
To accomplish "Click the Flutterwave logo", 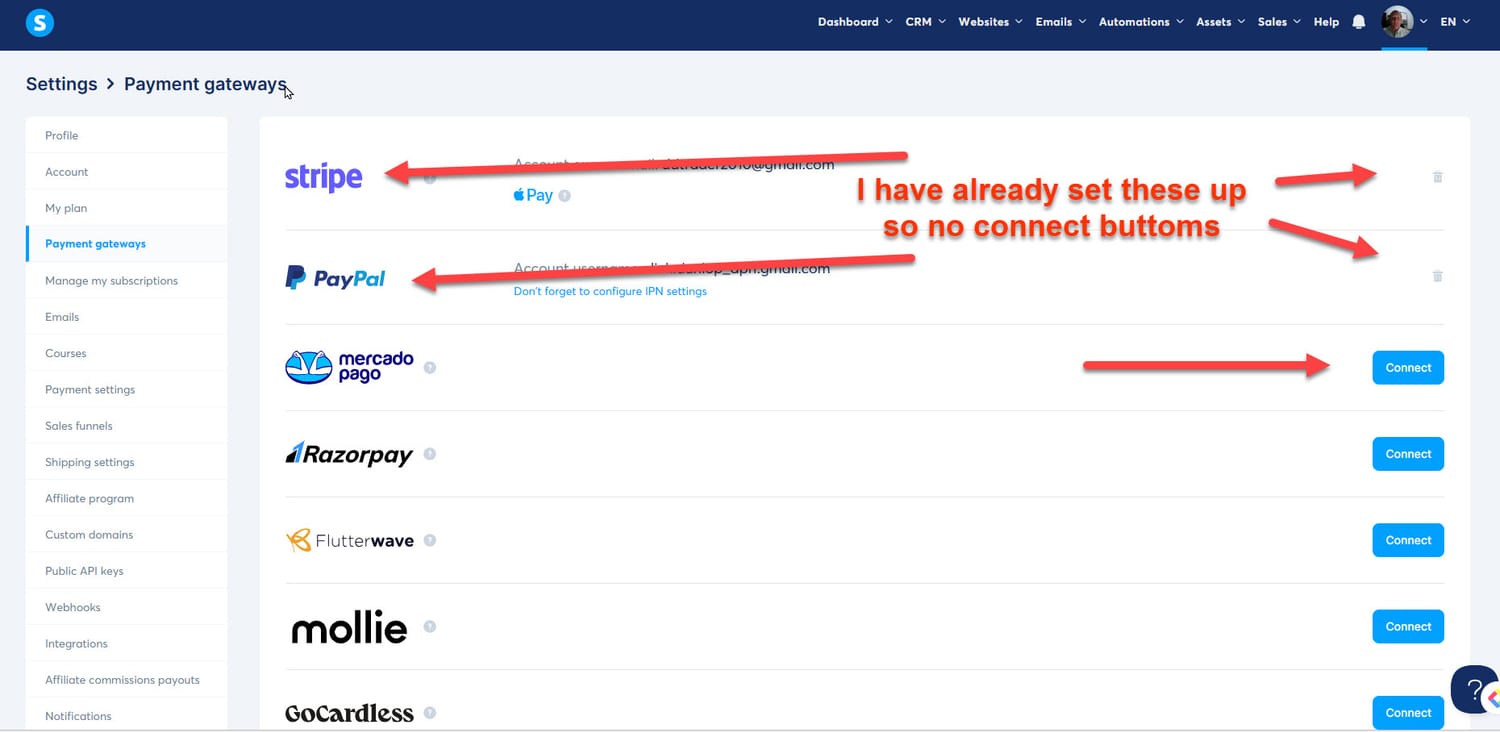I will pyautogui.click(x=349, y=541).
